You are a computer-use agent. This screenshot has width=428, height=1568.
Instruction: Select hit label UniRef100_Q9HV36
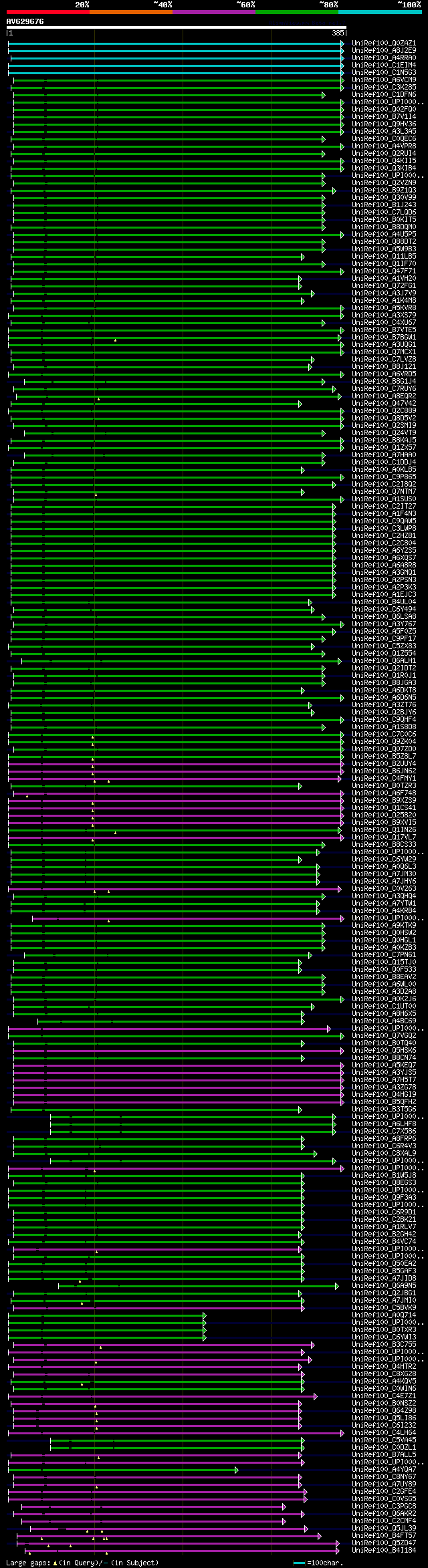pos(384,124)
